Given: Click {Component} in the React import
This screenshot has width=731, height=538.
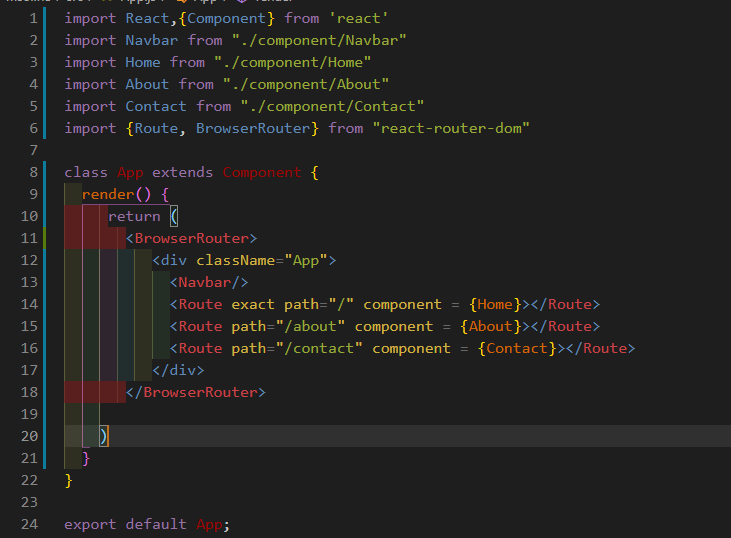Looking at the screenshot, I should click(227, 19).
